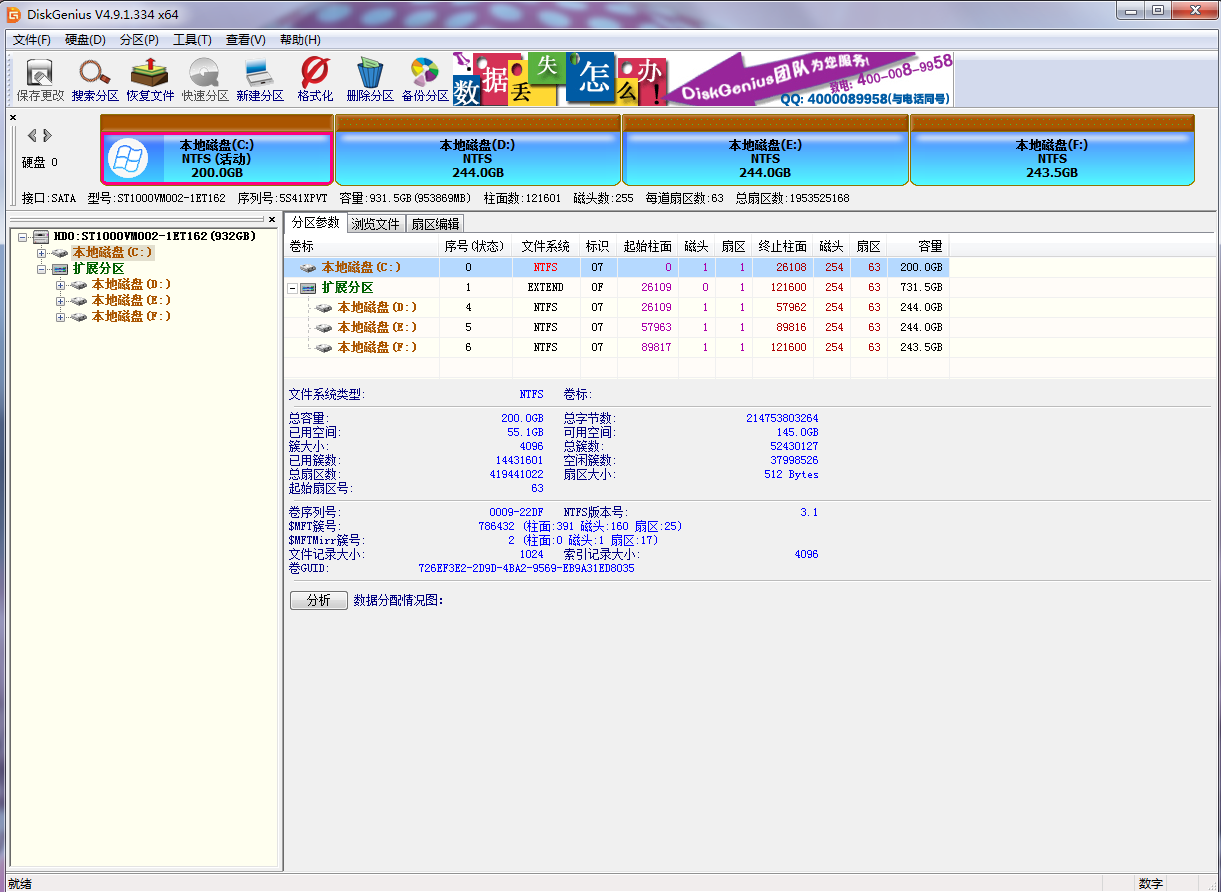Click the 新建分区 (new partition) icon
This screenshot has width=1221, height=892.
[258, 78]
